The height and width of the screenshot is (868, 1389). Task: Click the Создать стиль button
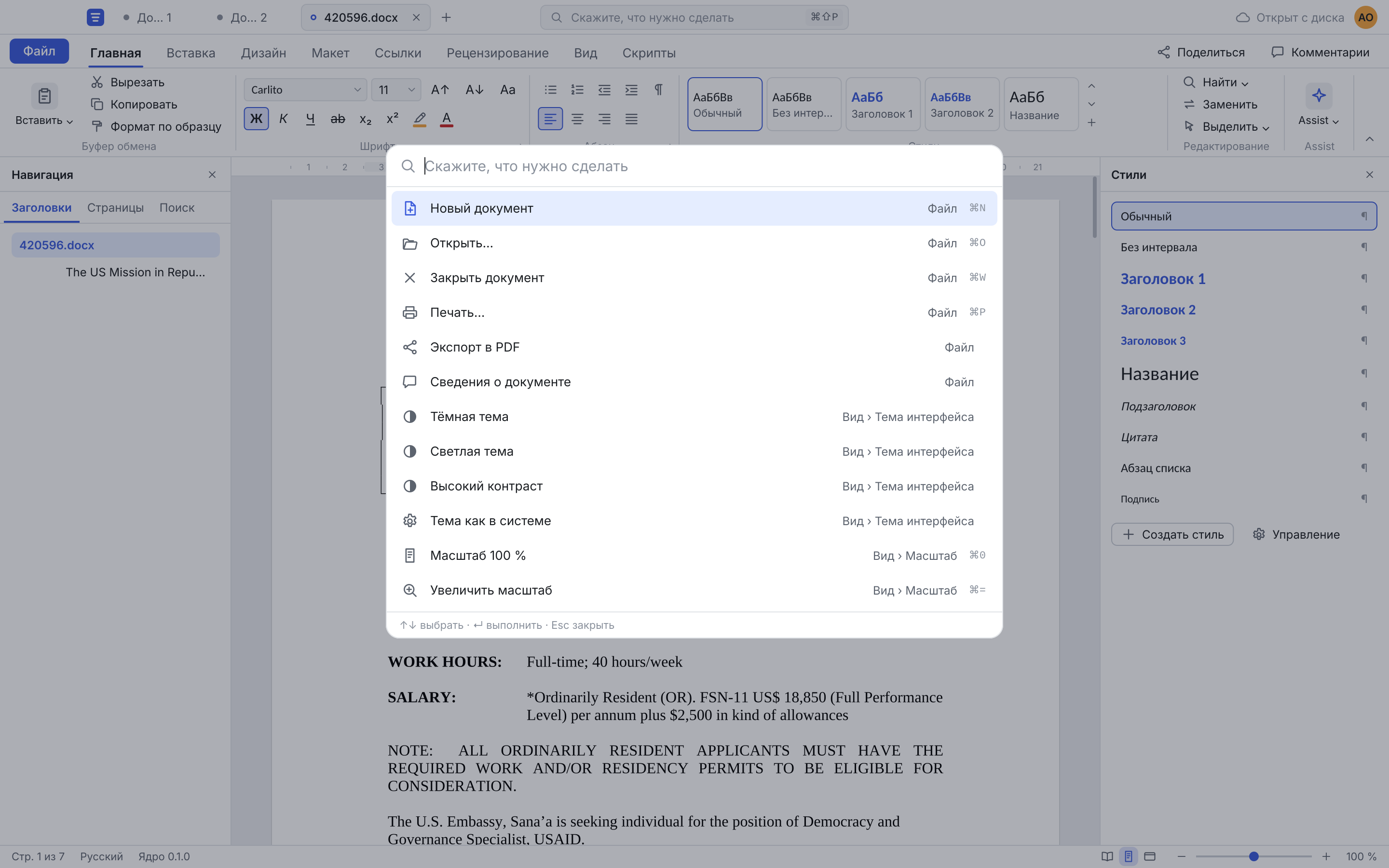[1172, 534]
